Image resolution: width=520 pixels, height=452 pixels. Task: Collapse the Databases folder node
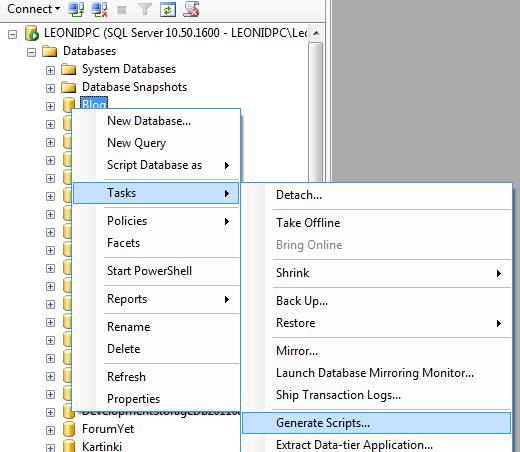31,52
